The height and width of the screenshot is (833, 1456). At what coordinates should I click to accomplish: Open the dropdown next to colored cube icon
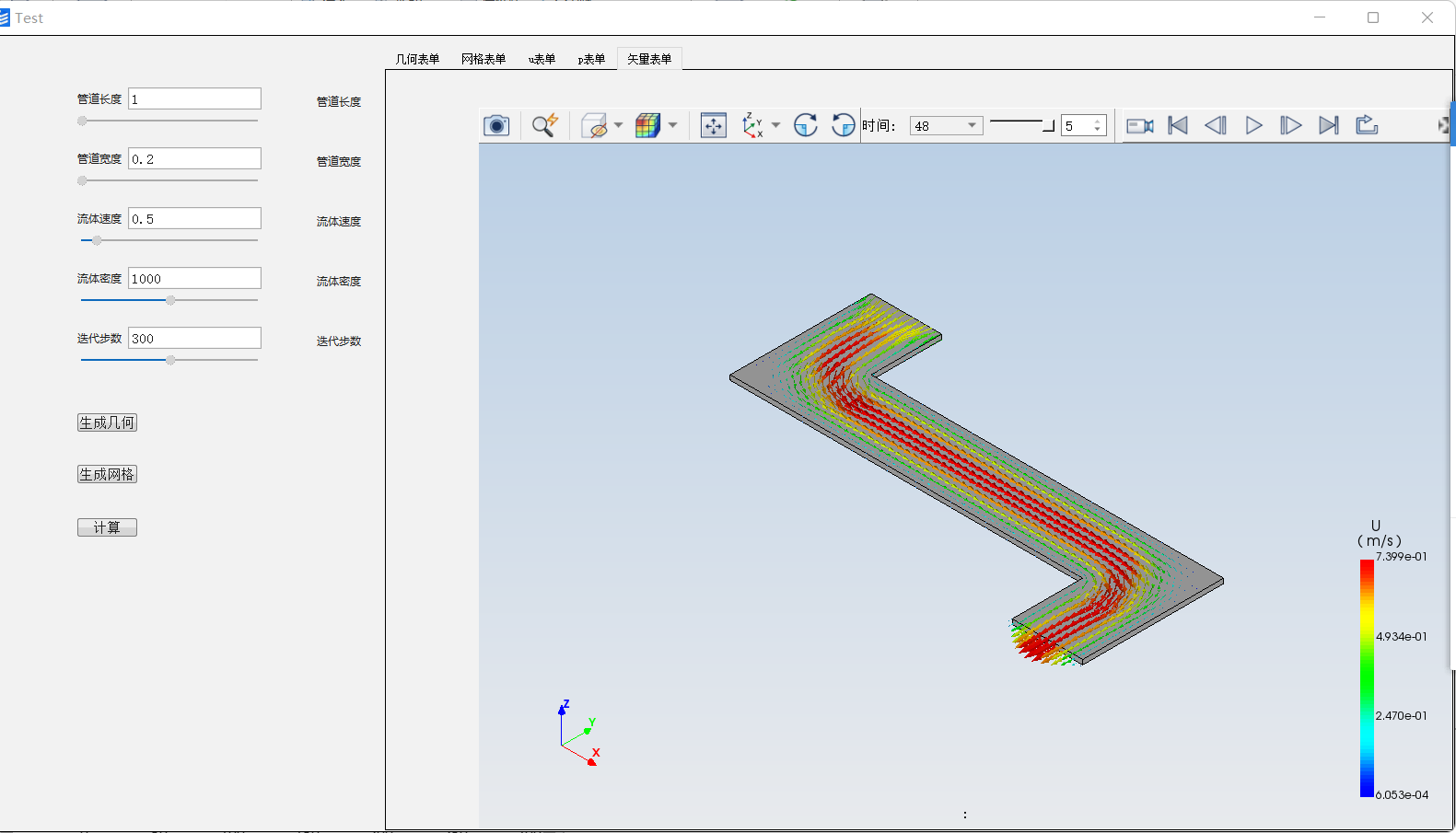point(672,125)
